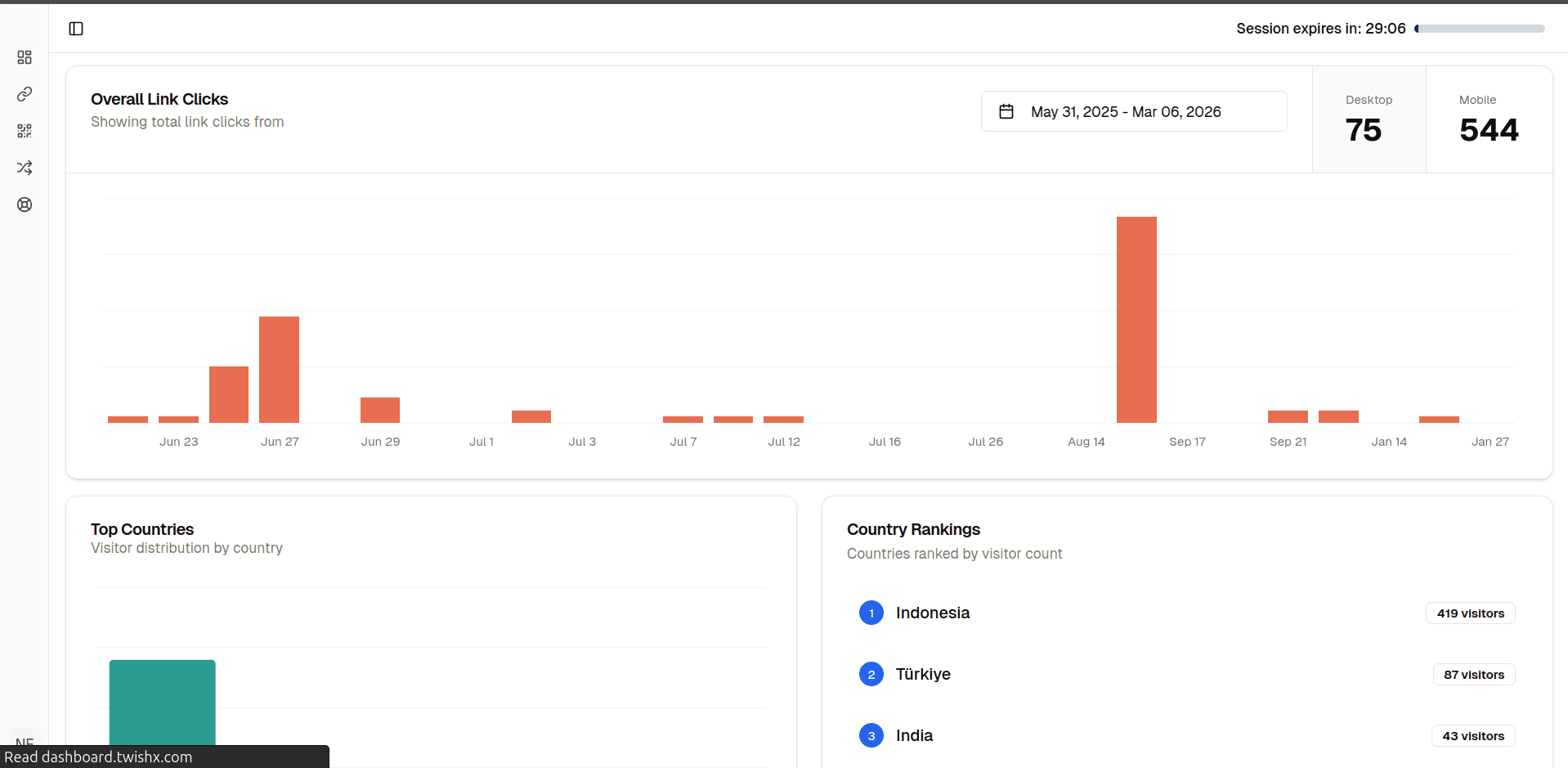Click the calendar icon in date picker
The height and width of the screenshot is (768, 1568).
[1006, 111]
